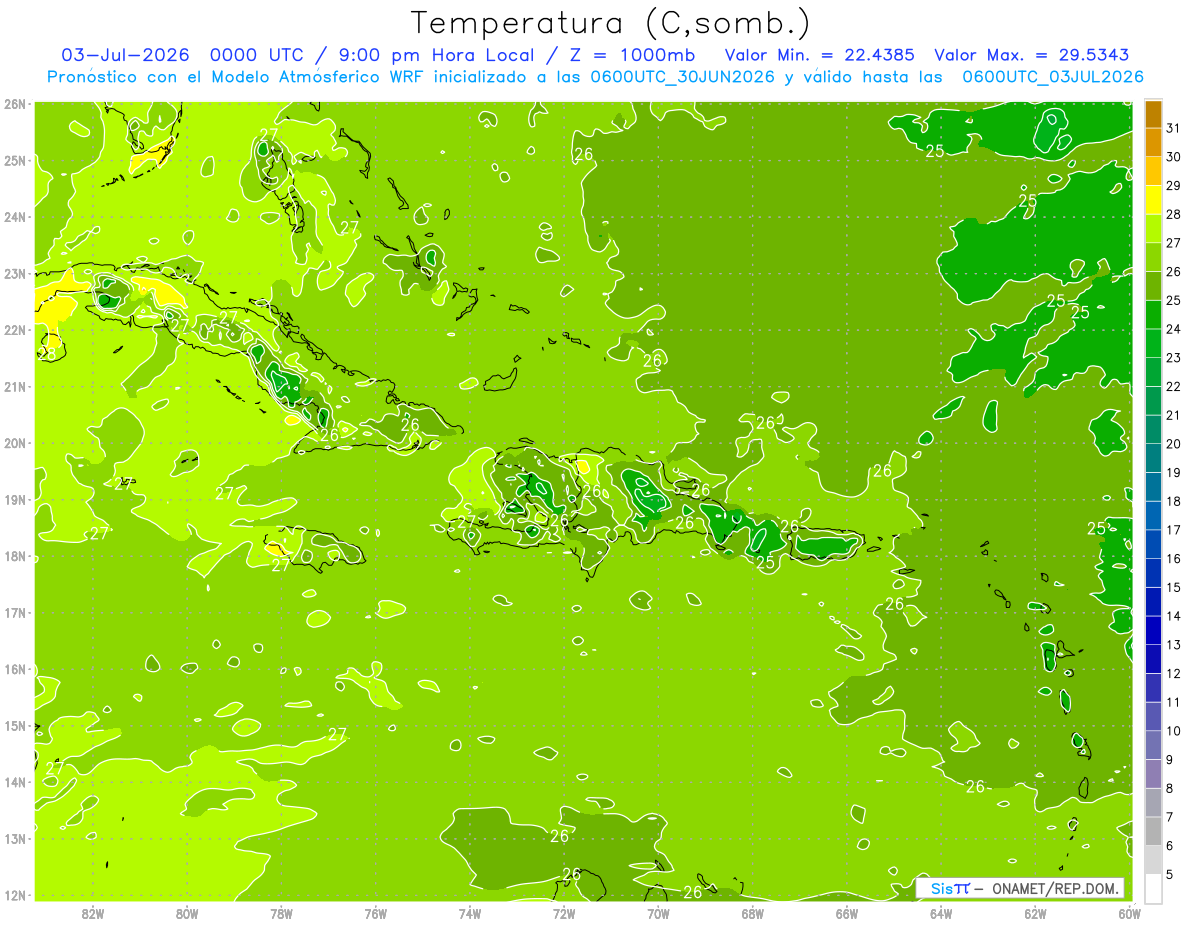This screenshot has width=1200, height=927.
Task: Click the 'Temperatura (C,somb.)' map title
Action: [x=611, y=23]
